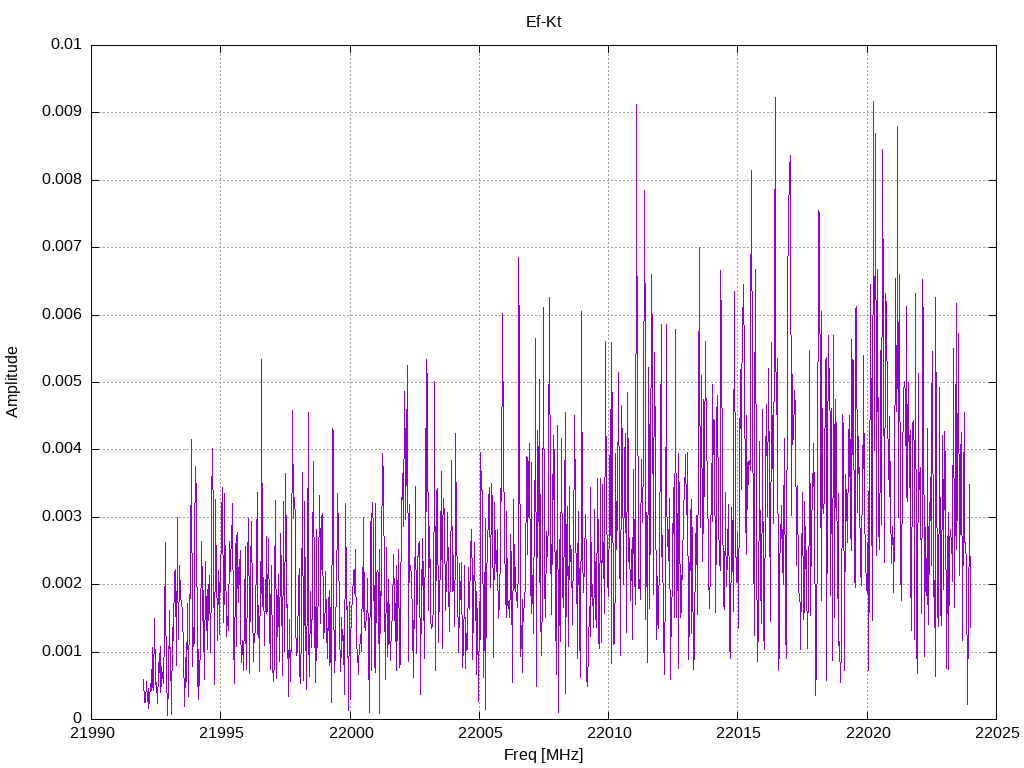
Task: Click the 22010 x-axis tick label
Action: 609,733
